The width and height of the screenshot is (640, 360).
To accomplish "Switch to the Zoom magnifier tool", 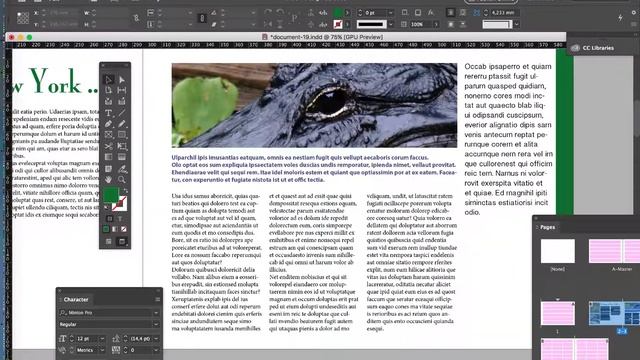I will (x=122, y=180).
